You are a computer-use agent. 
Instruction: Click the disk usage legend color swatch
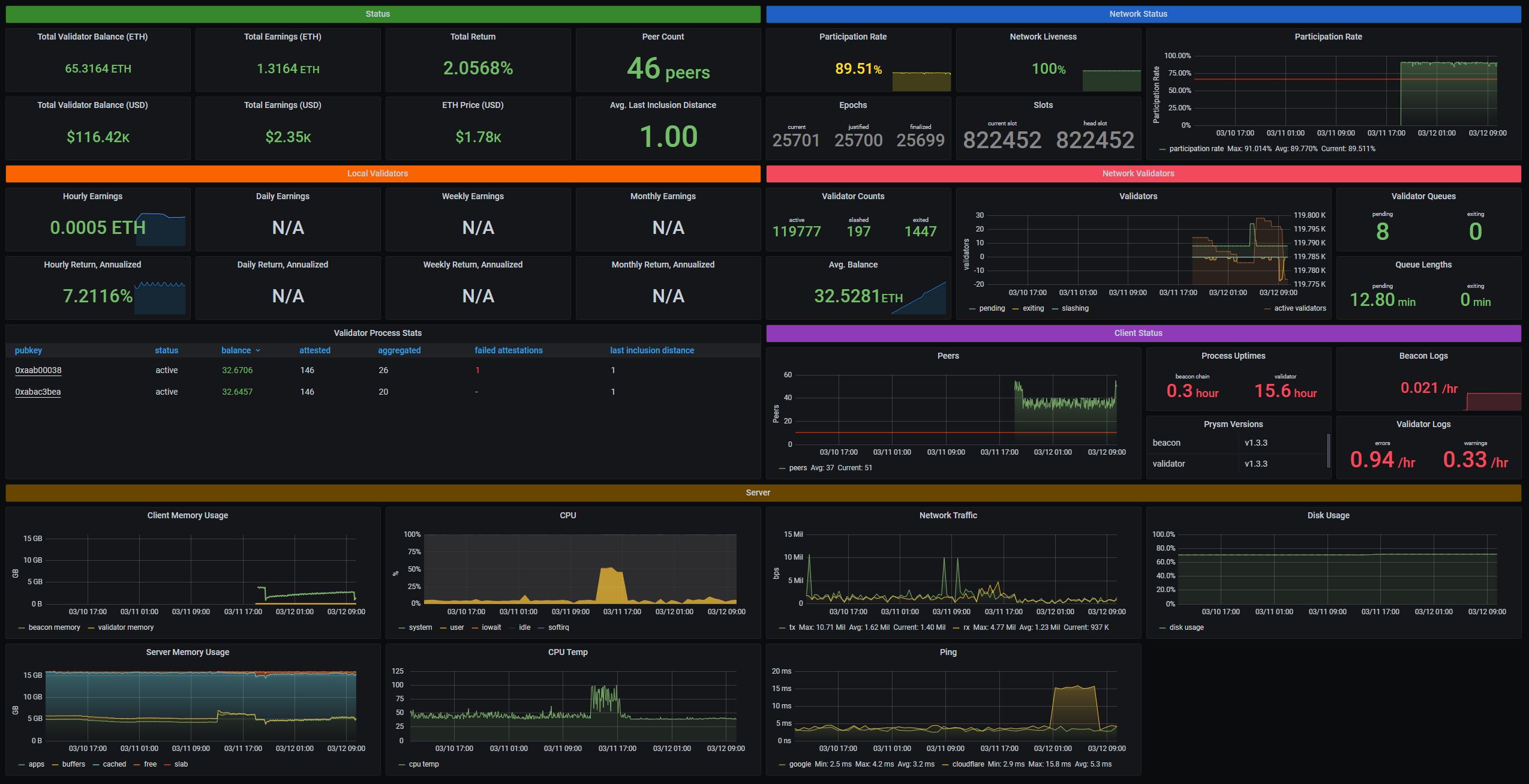(x=1162, y=627)
